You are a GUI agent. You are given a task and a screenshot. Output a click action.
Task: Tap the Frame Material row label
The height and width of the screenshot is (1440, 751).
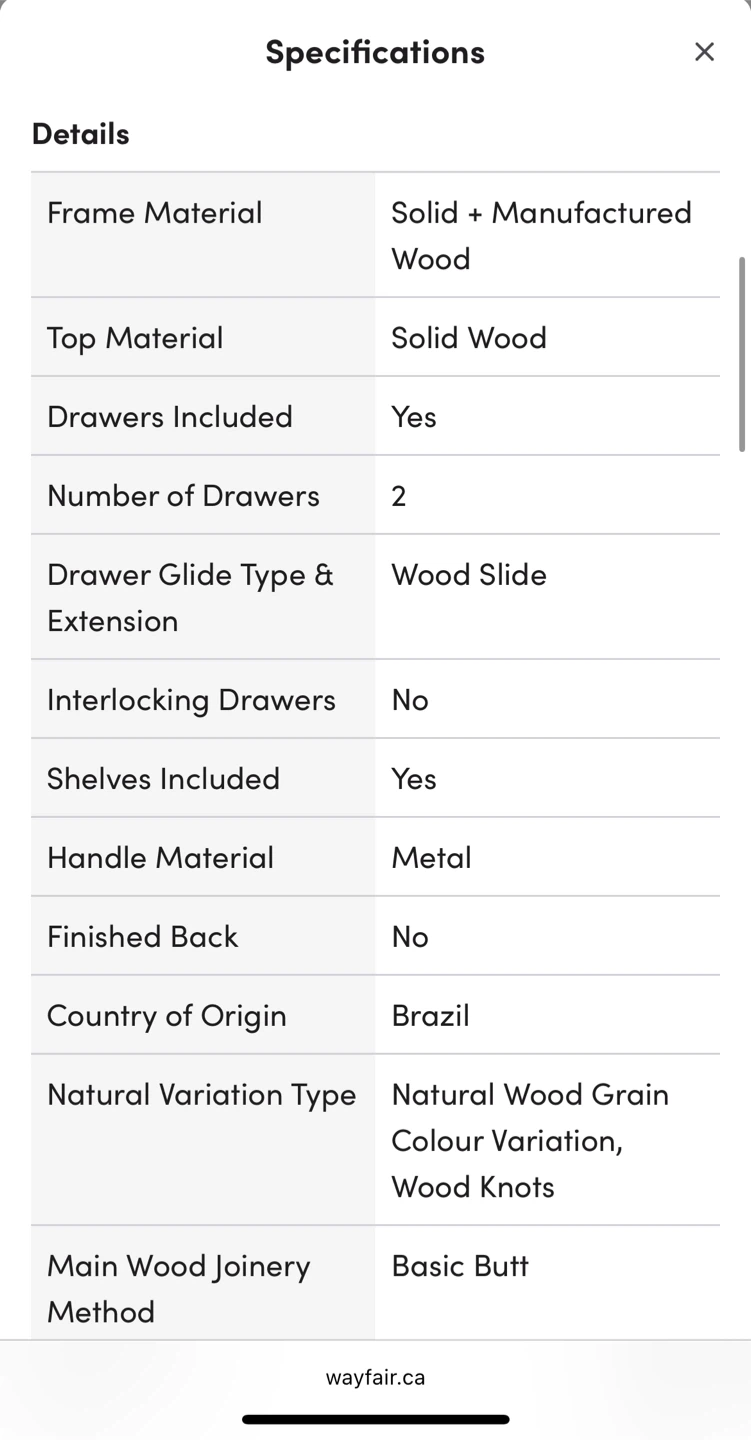pyautogui.click(x=155, y=212)
